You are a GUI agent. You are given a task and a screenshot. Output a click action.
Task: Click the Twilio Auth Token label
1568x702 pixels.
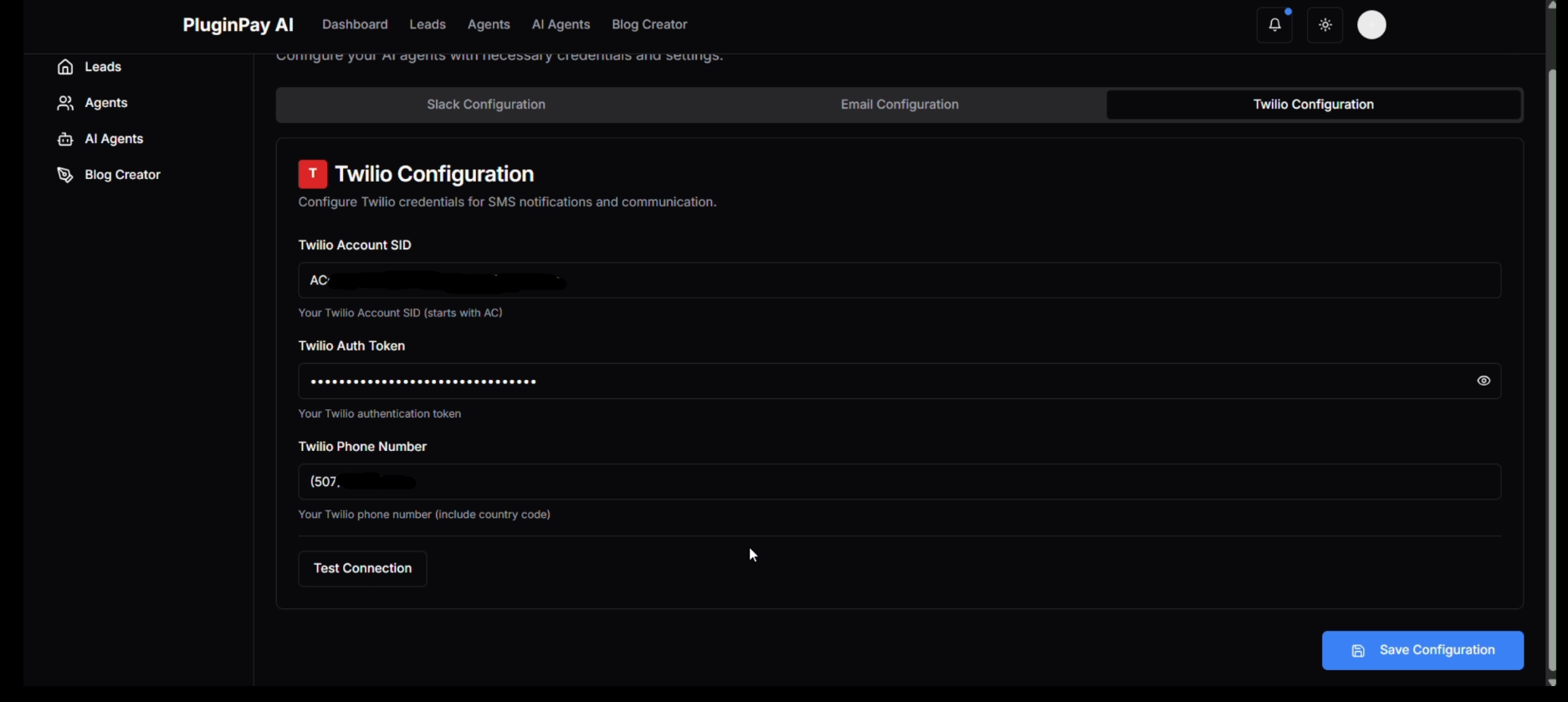coord(351,346)
